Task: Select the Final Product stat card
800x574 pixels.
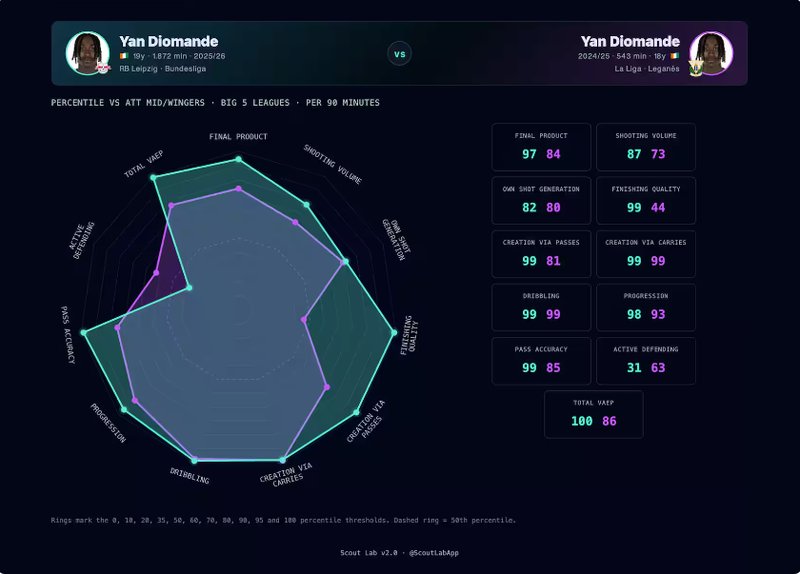Action: (x=539, y=146)
